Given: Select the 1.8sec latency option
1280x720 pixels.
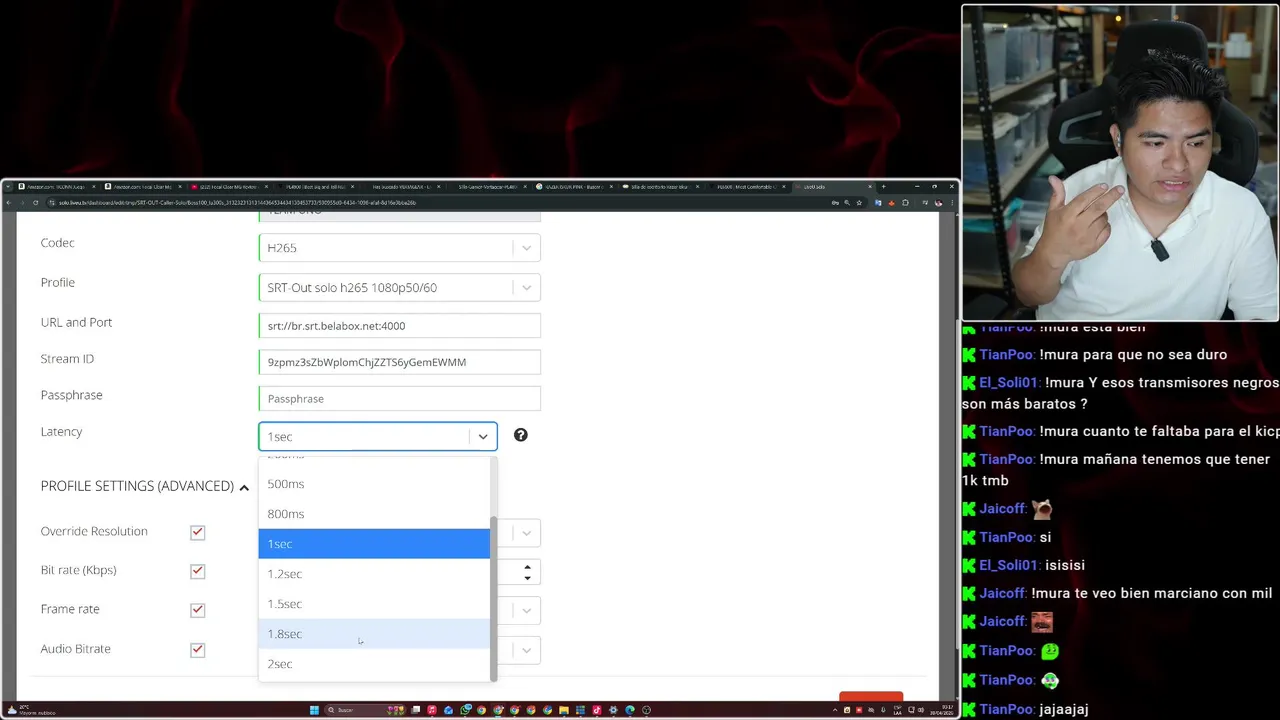Looking at the screenshot, I should pyautogui.click(x=374, y=634).
